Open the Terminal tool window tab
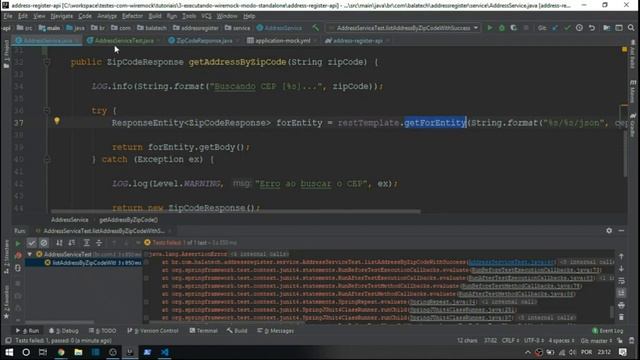 [204, 331]
